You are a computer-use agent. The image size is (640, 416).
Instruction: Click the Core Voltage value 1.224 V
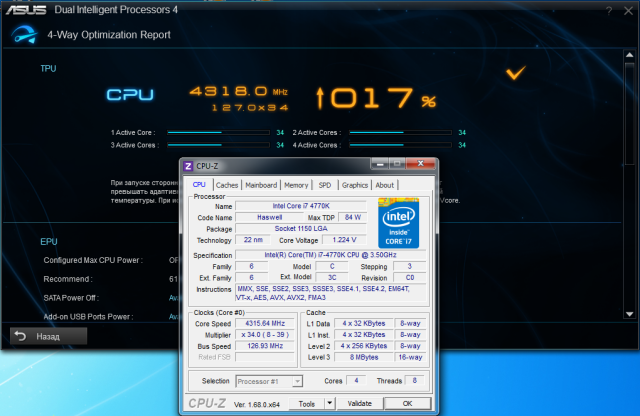[x=344, y=240]
